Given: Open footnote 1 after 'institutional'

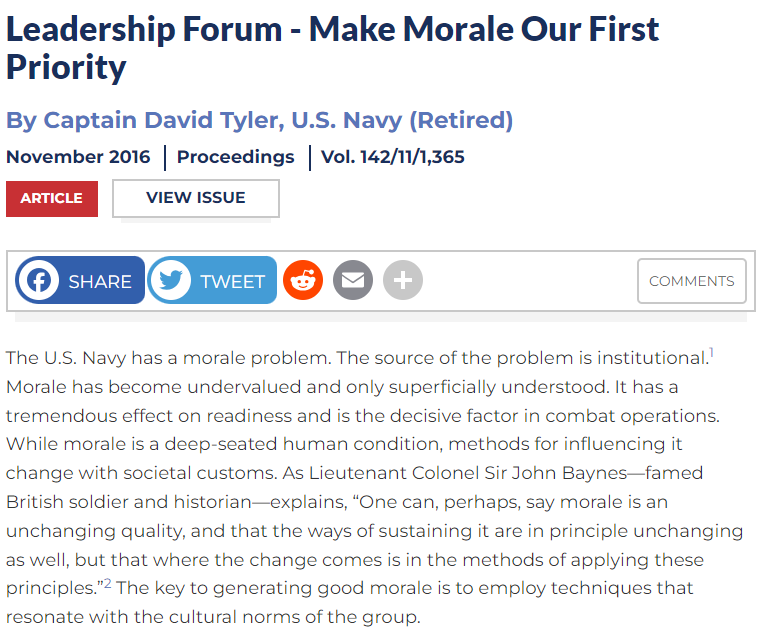Looking at the screenshot, I should coord(711,352).
